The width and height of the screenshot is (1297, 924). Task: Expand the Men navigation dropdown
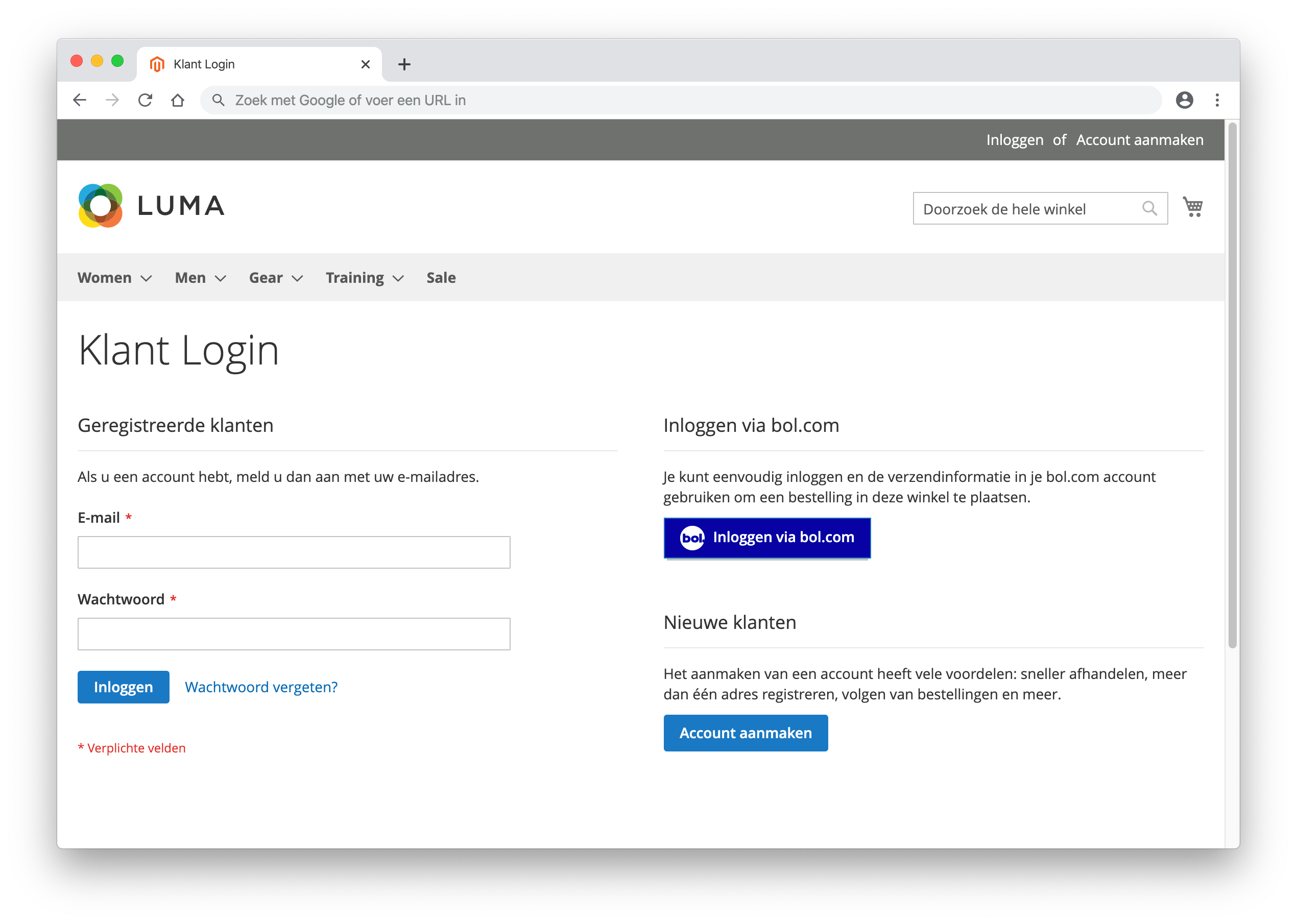click(x=200, y=278)
